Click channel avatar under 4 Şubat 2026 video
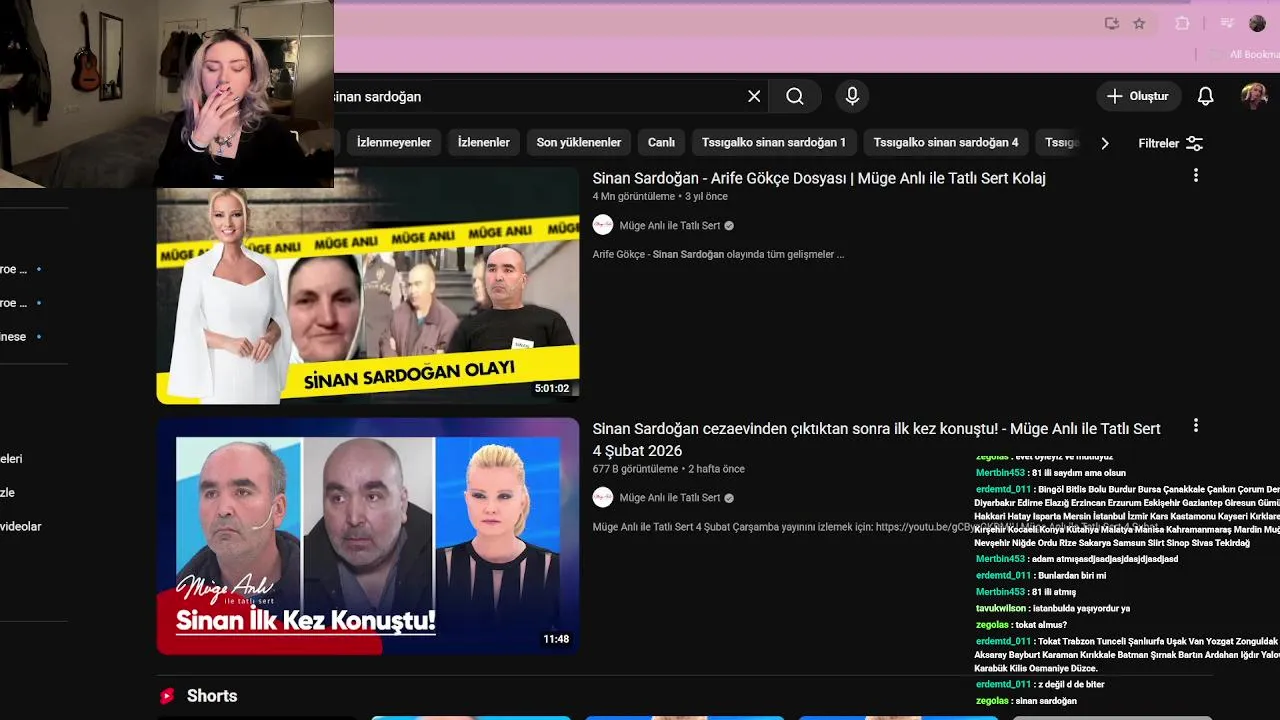 click(x=603, y=497)
